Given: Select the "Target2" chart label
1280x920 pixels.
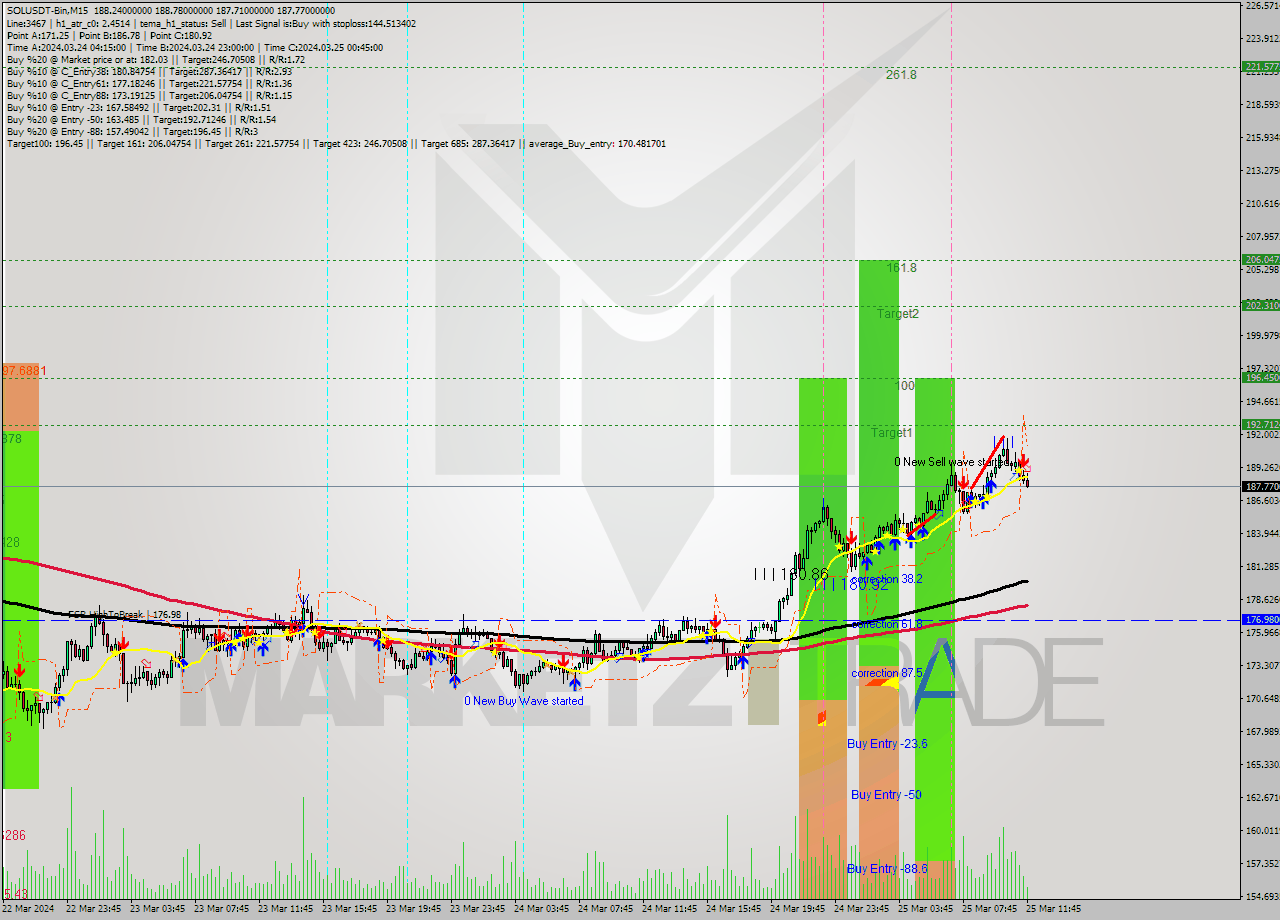Looking at the screenshot, I should click(898, 314).
